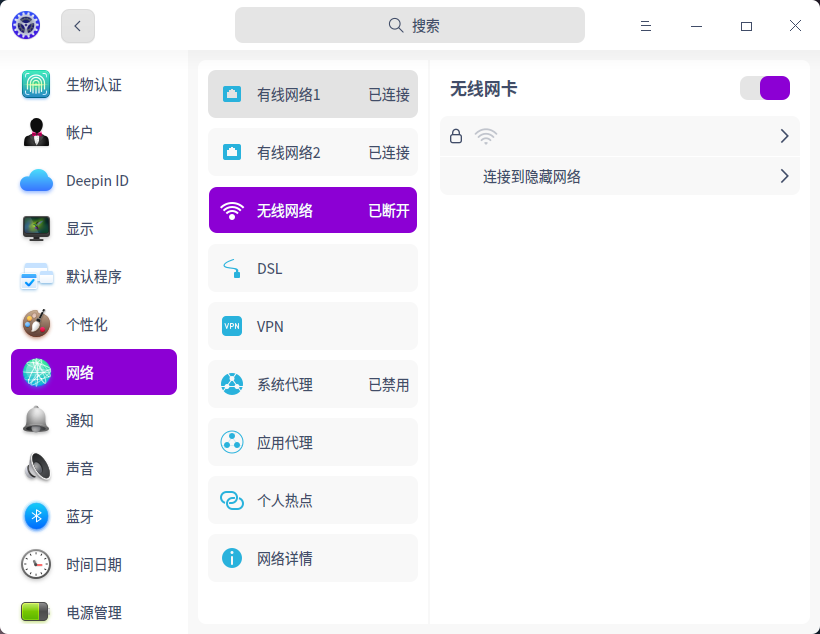
Task: Open personal hotspot link icon
Action: pyautogui.click(x=232, y=501)
